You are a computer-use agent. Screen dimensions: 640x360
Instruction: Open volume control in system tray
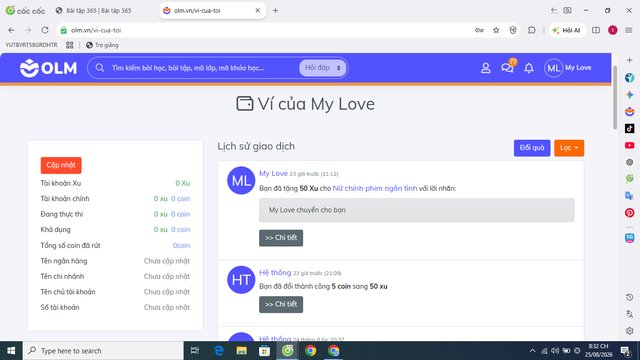click(555, 351)
